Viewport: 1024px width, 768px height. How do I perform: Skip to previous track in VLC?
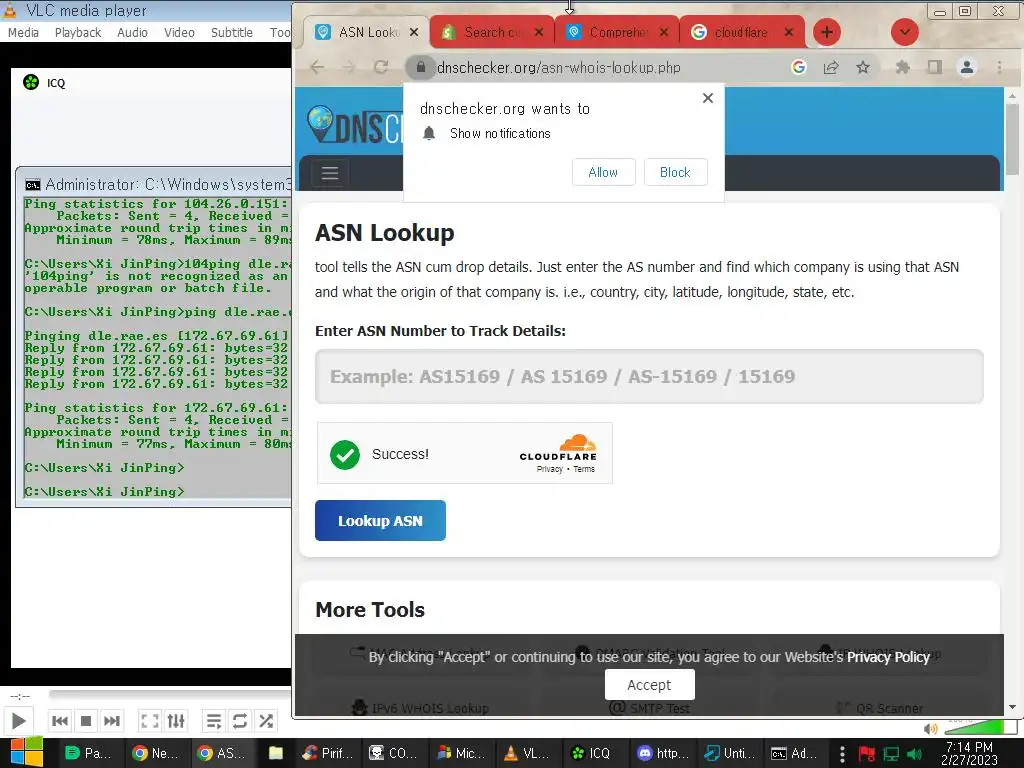coord(60,721)
